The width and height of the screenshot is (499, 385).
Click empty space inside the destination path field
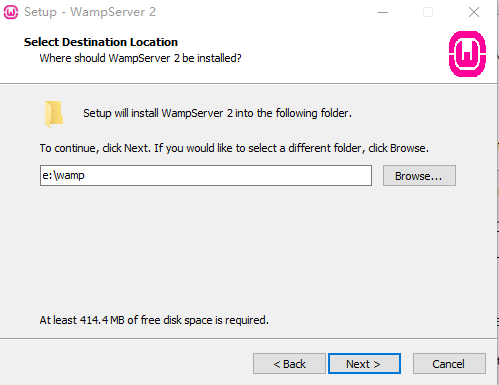(x=227, y=176)
